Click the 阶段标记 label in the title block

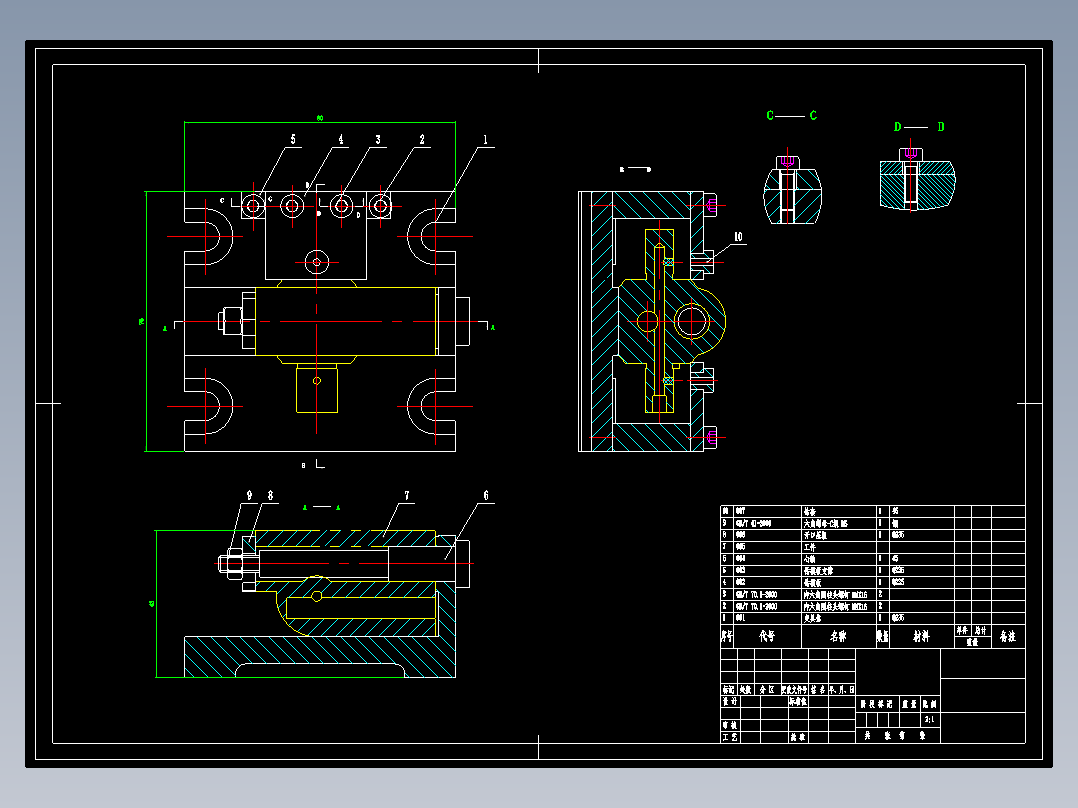click(877, 704)
